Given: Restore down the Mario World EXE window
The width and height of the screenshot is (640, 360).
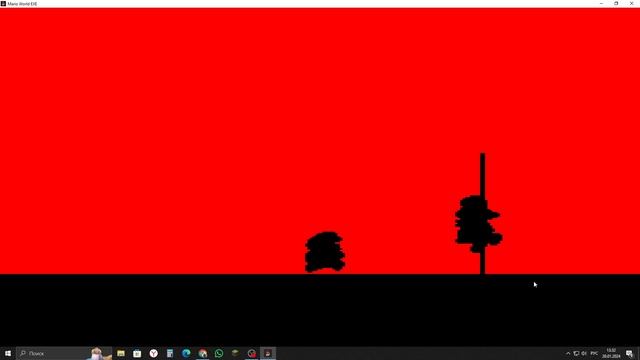Looking at the screenshot, I should tap(616, 4).
